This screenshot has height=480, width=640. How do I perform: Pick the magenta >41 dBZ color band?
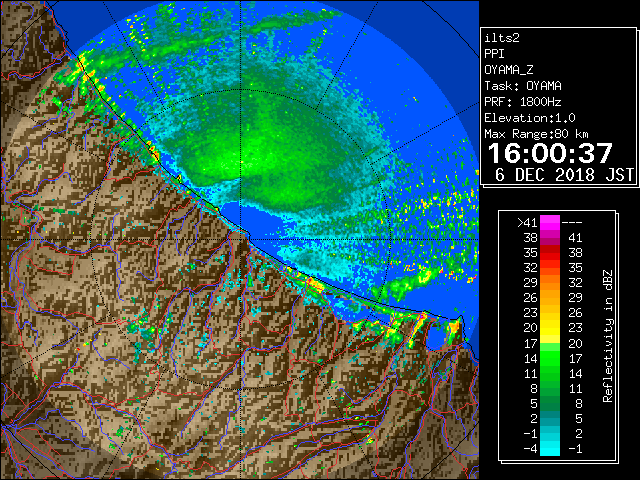tap(549, 223)
